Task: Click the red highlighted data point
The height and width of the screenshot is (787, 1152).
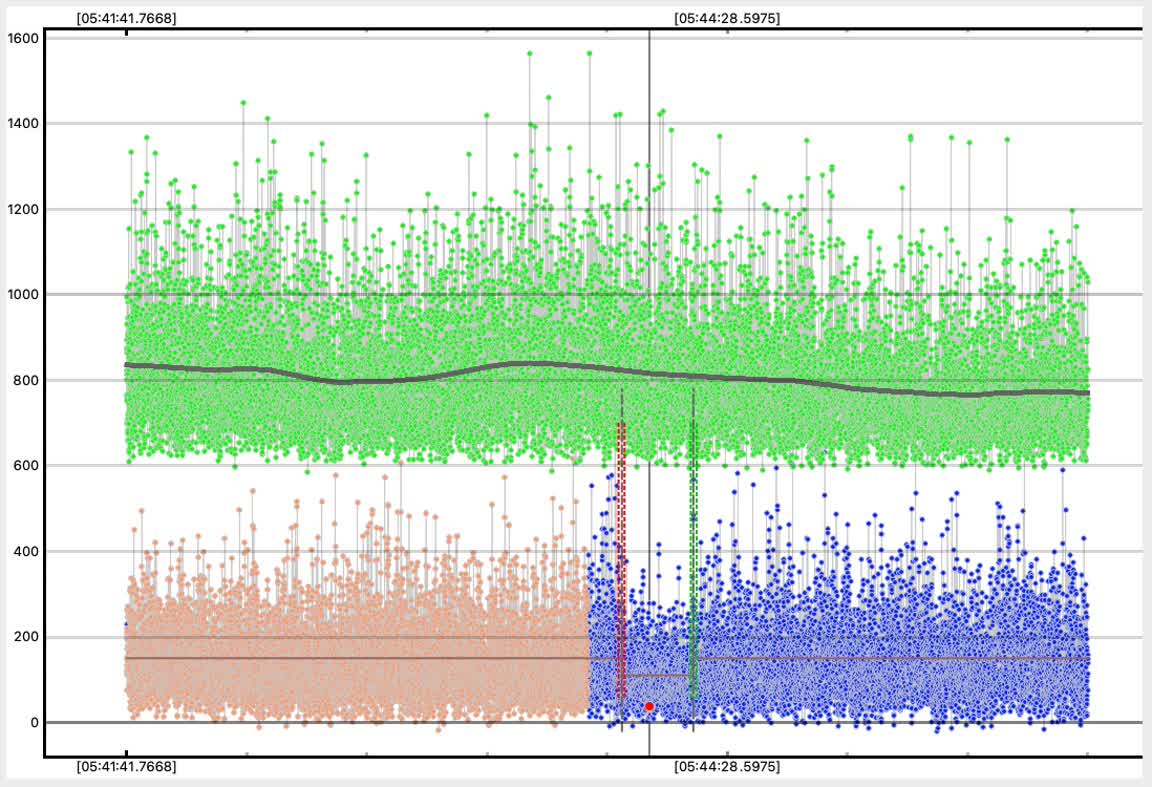Action: point(649,706)
